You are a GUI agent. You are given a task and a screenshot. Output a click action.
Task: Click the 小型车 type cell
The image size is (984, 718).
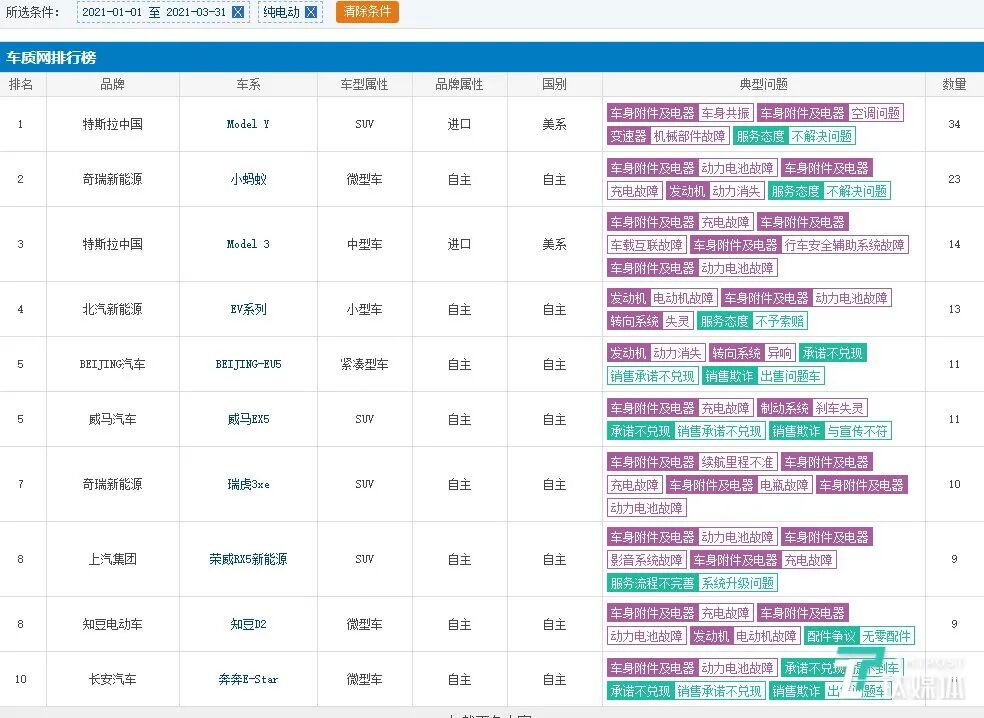tap(364, 309)
